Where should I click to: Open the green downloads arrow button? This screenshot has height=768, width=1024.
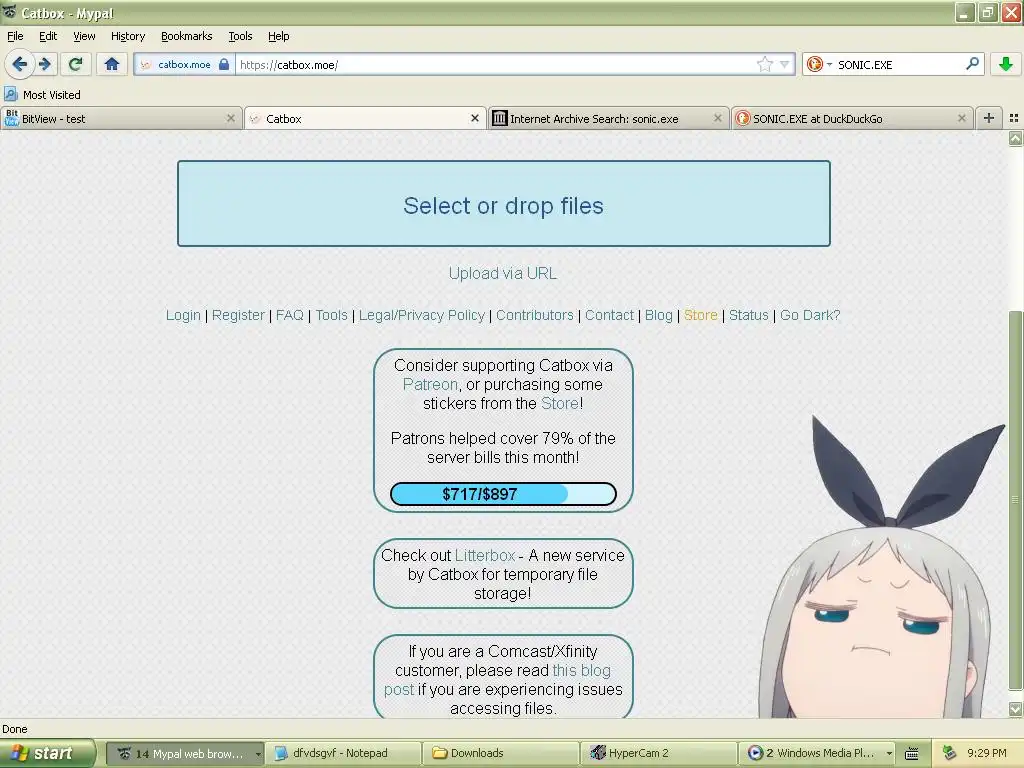[1006, 64]
